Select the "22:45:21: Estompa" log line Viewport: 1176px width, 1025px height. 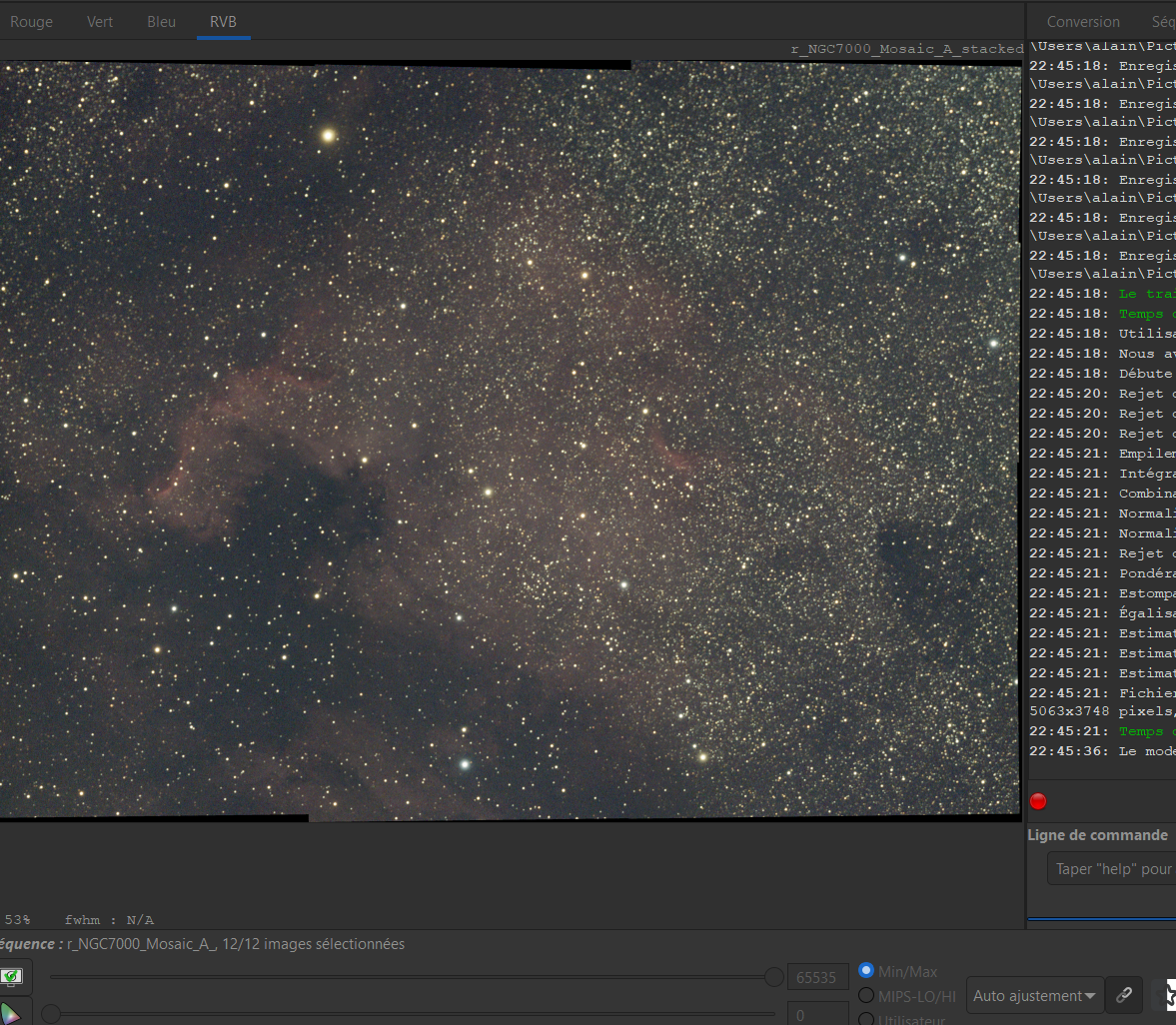click(x=1102, y=593)
